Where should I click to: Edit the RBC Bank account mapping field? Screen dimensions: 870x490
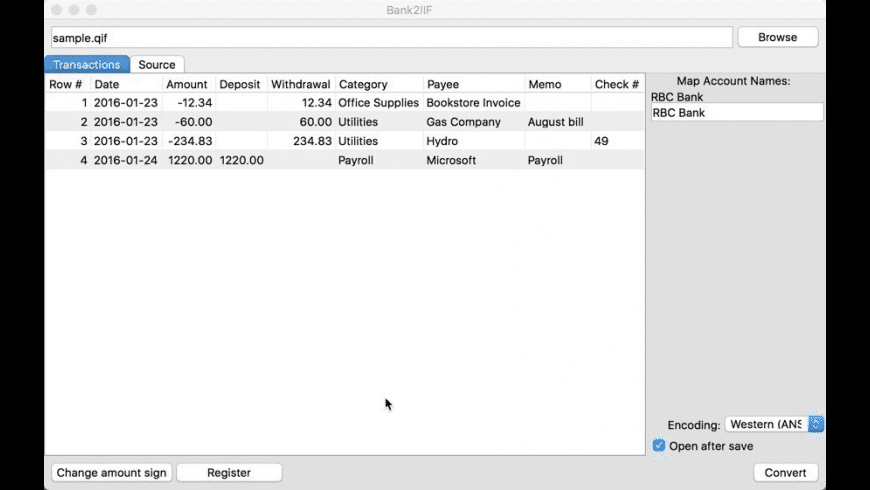[x=737, y=113]
